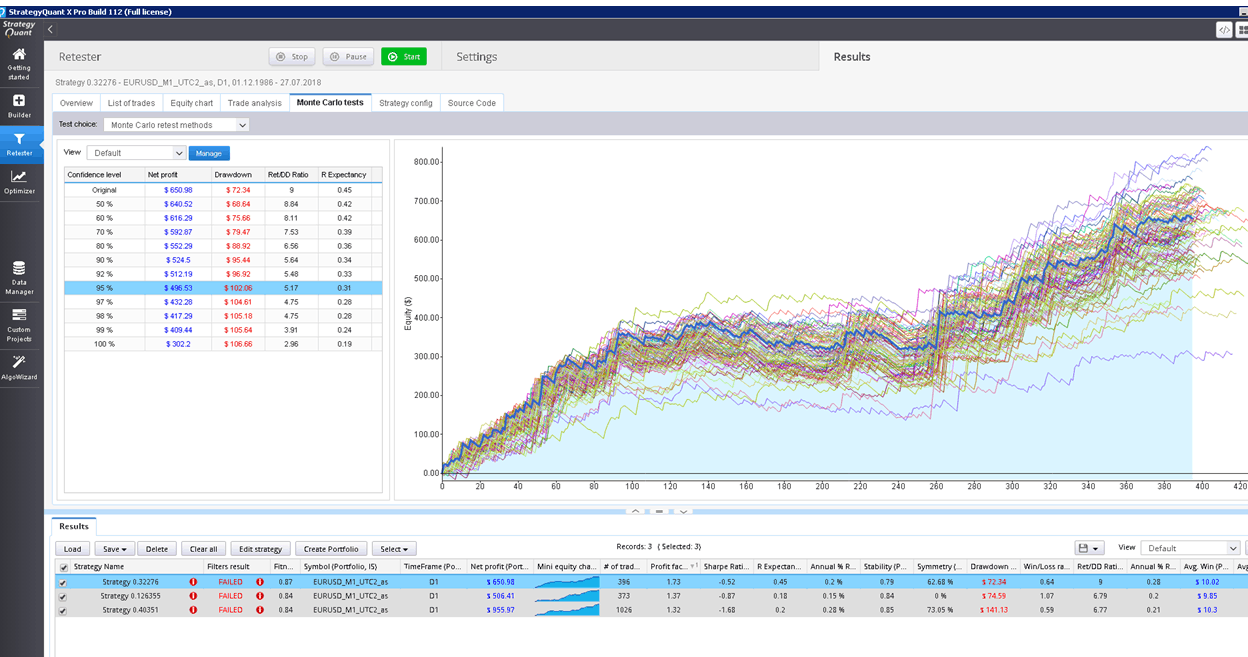Expand the View Default dropdown in Monte Carlo
The width and height of the screenshot is (1248, 657).
[136, 153]
